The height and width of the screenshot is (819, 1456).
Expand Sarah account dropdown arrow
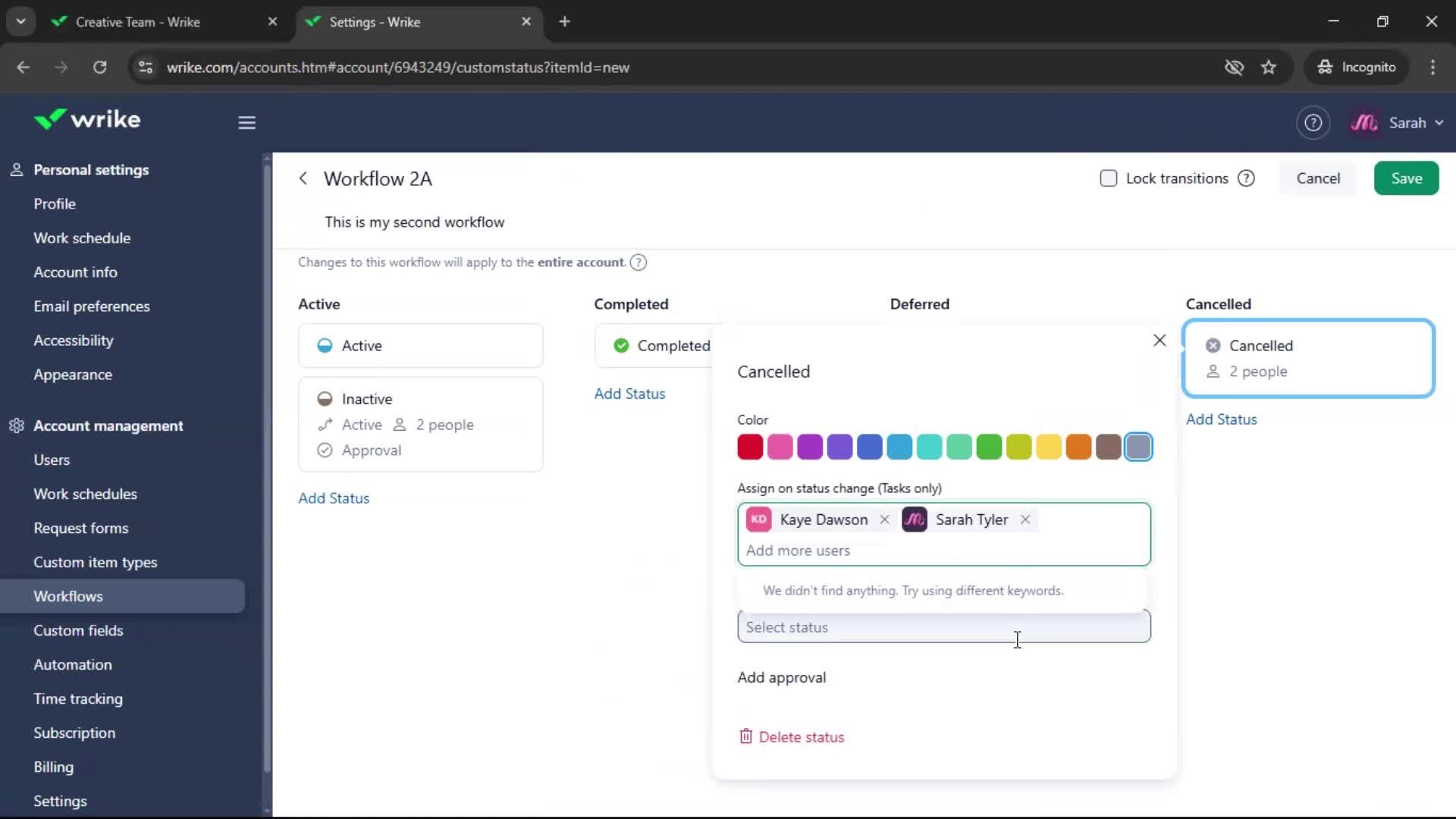(1439, 123)
